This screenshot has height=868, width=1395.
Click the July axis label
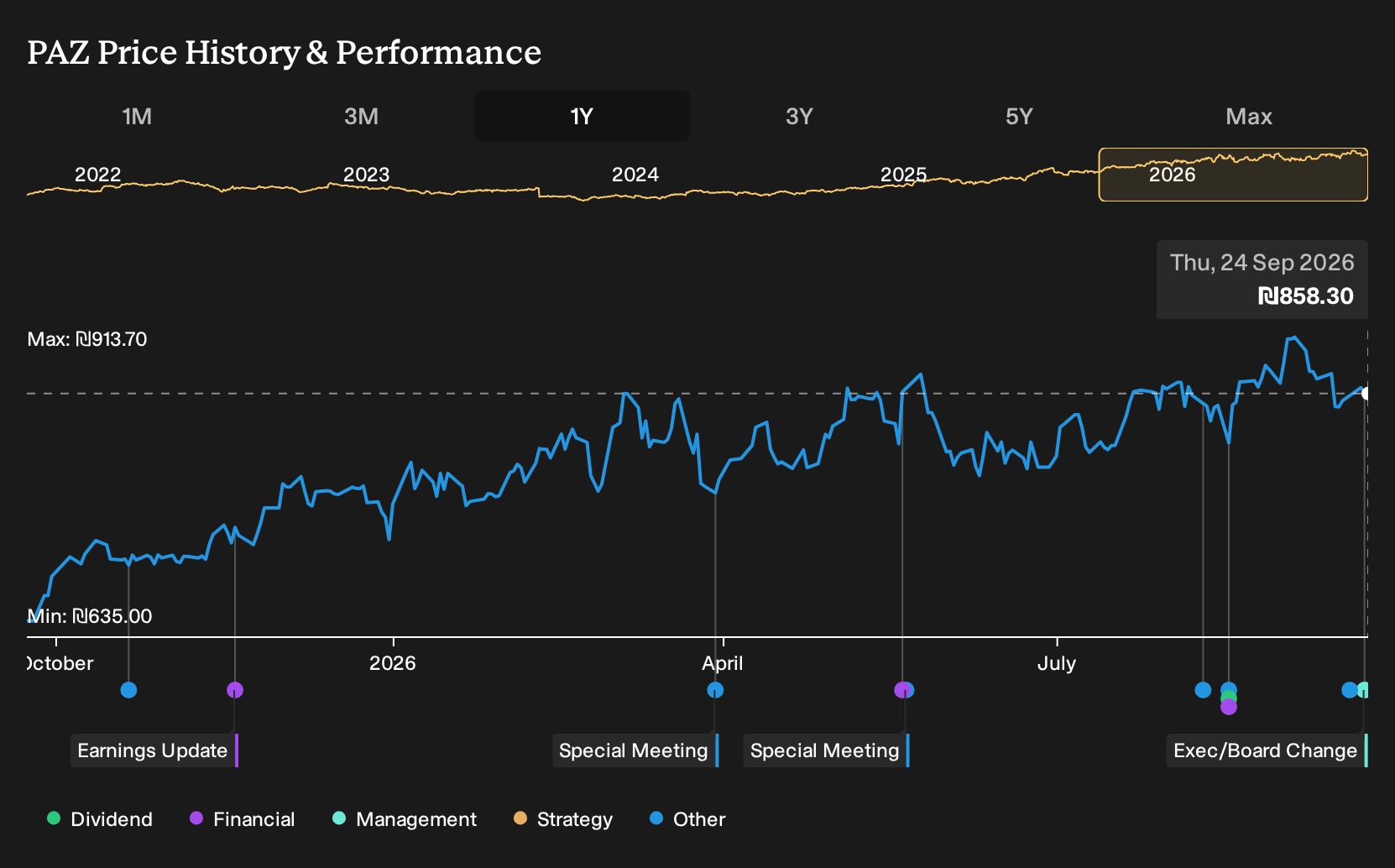(x=1056, y=663)
